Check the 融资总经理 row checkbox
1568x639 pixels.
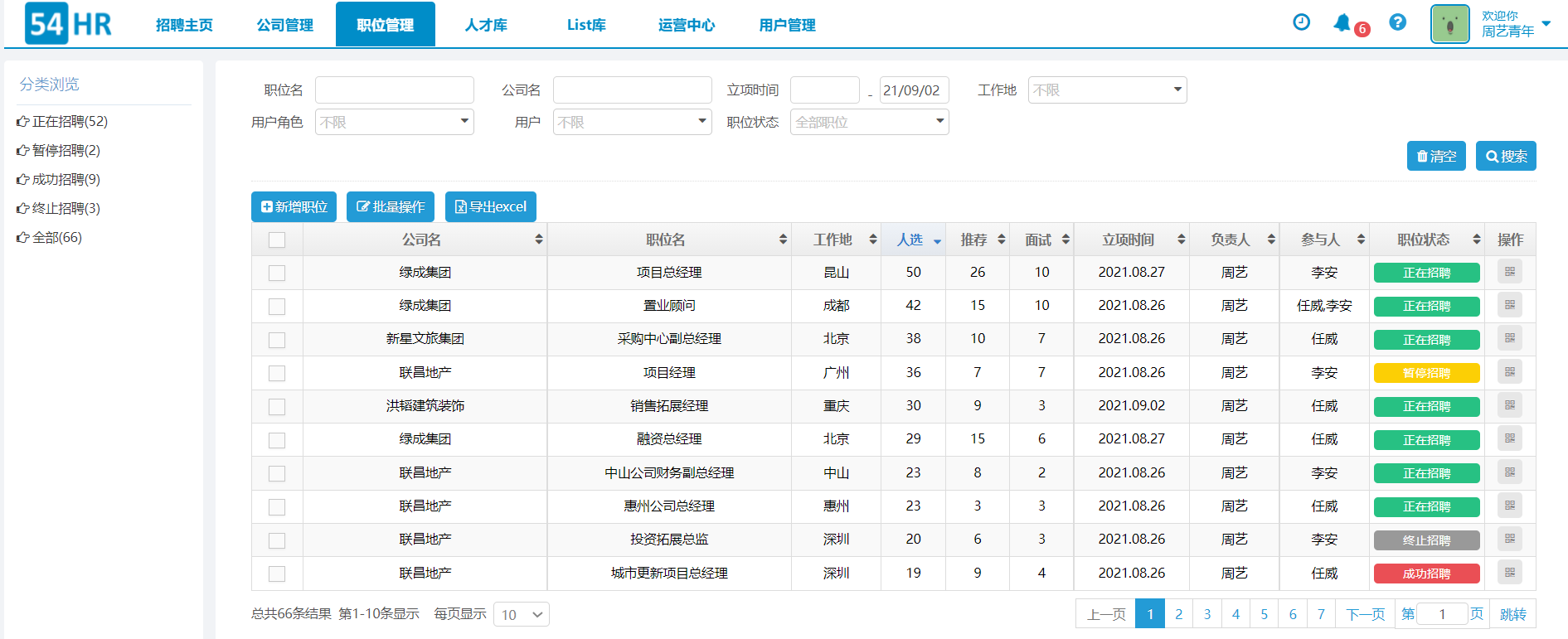(277, 440)
